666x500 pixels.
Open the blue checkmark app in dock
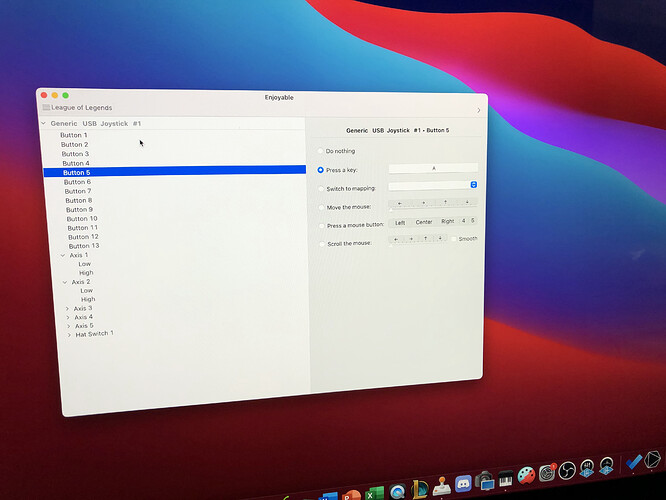[x=633, y=461]
